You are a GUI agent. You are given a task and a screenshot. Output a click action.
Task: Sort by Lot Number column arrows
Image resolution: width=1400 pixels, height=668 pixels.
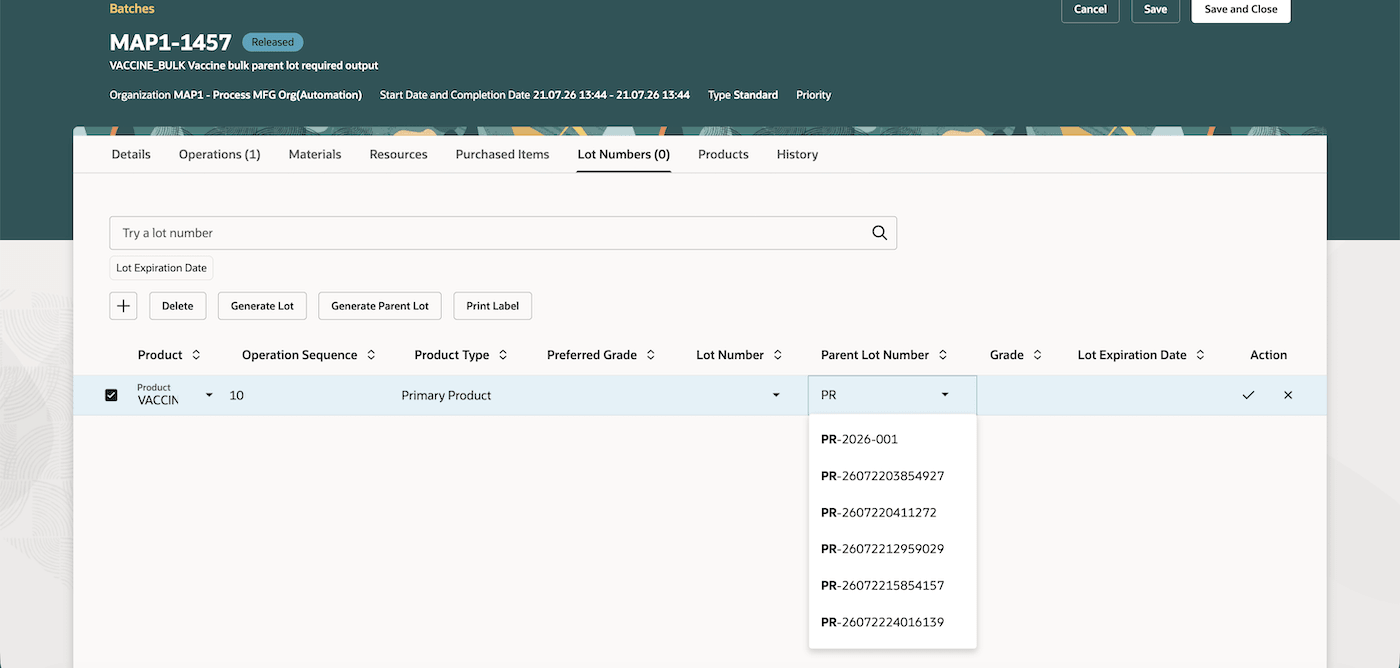778,355
